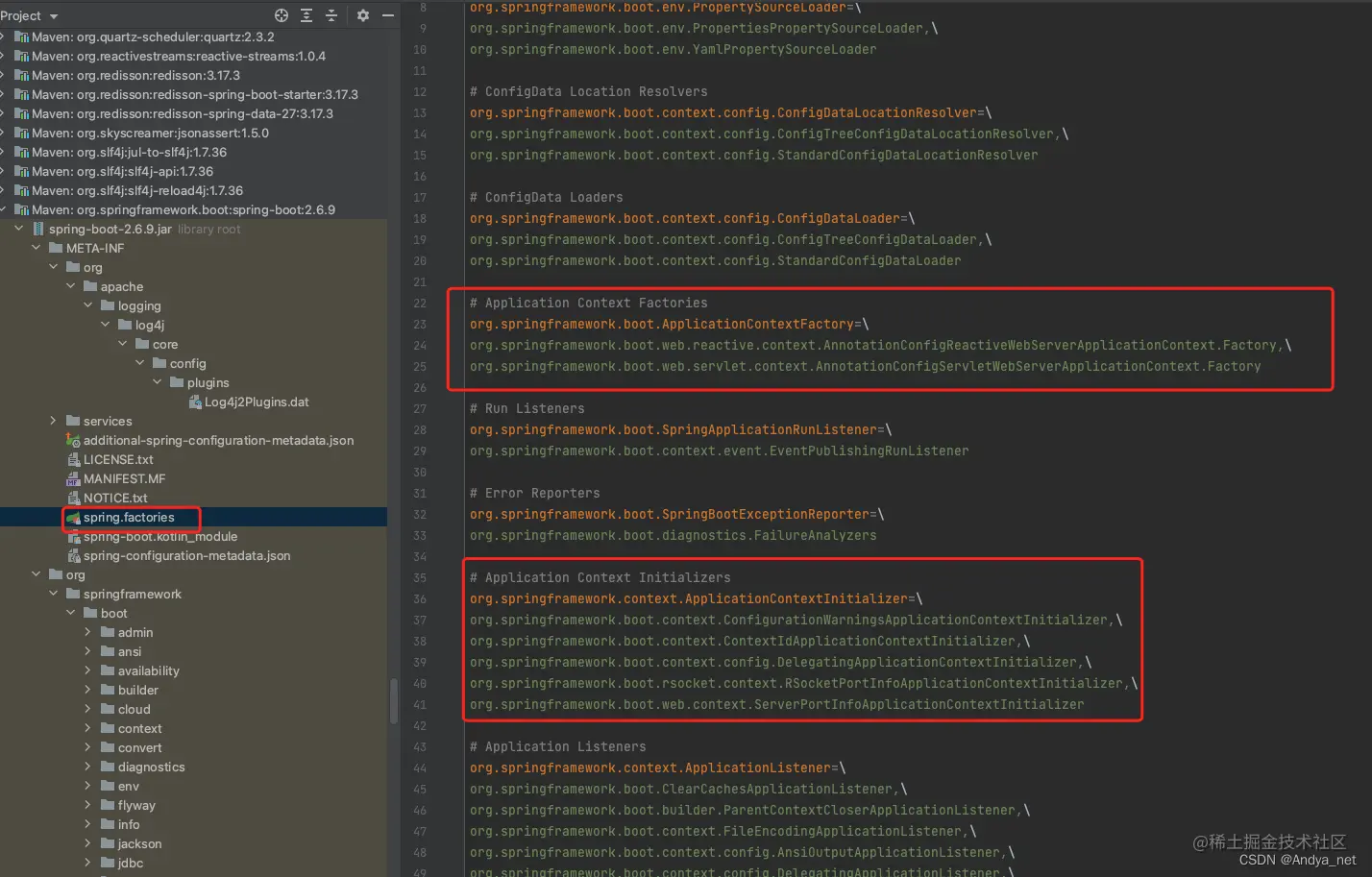
Task: Select the flyway package folder
Action: 128,805
